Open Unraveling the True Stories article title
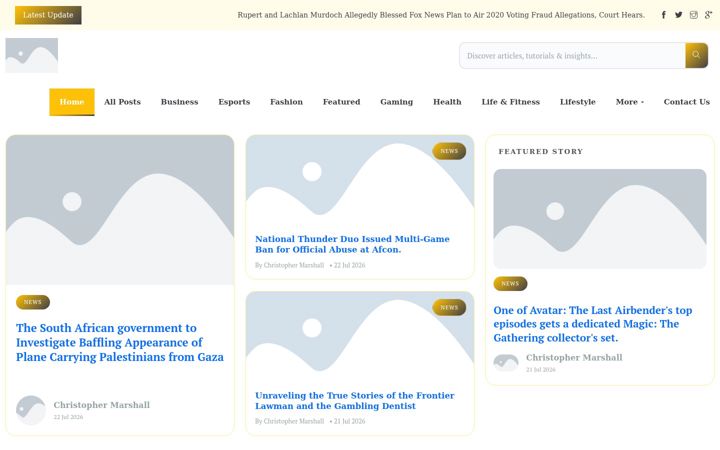This screenshot has width=720, height=450. [x=354, y=401]
